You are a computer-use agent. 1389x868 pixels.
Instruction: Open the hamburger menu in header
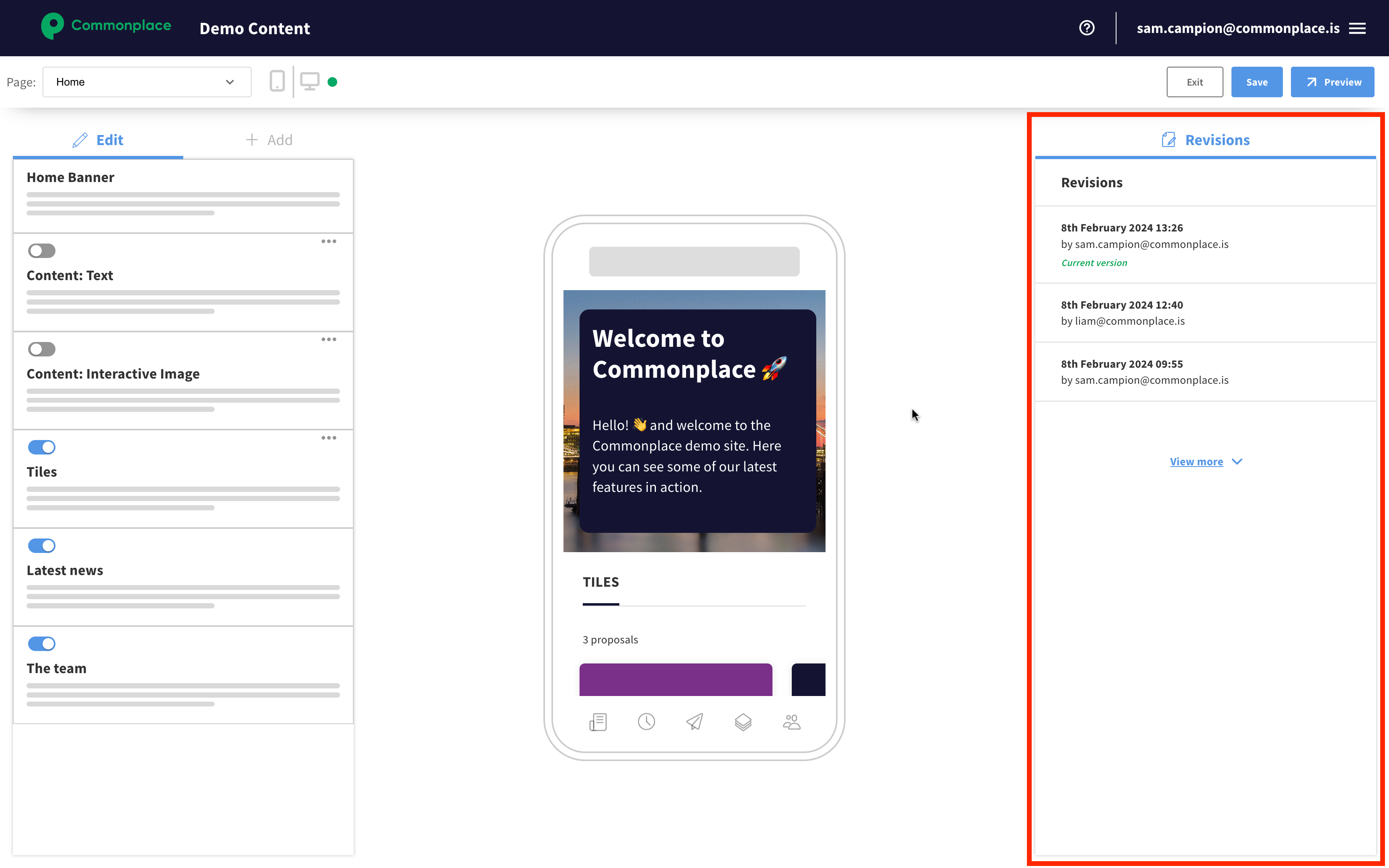(x=1357, y=28)
